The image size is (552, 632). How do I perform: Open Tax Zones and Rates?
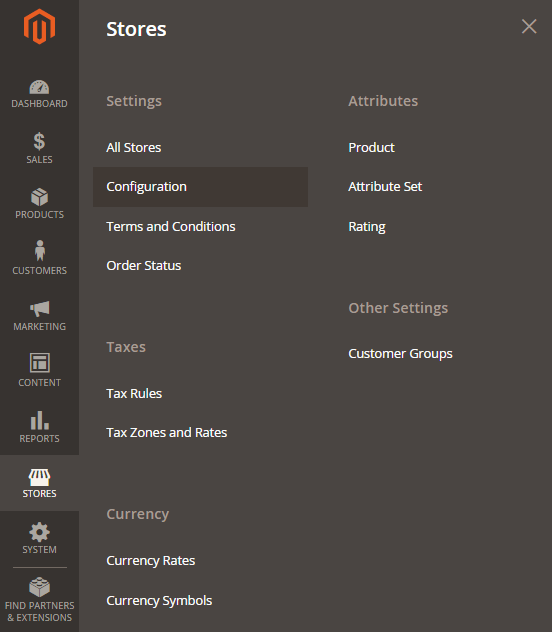(167, 432)
